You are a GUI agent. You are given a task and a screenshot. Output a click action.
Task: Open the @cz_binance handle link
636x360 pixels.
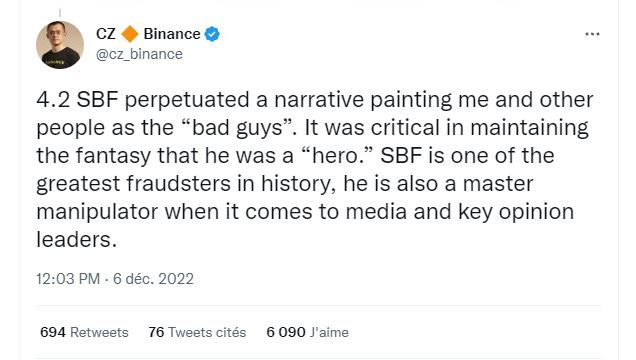click(139, 54)
